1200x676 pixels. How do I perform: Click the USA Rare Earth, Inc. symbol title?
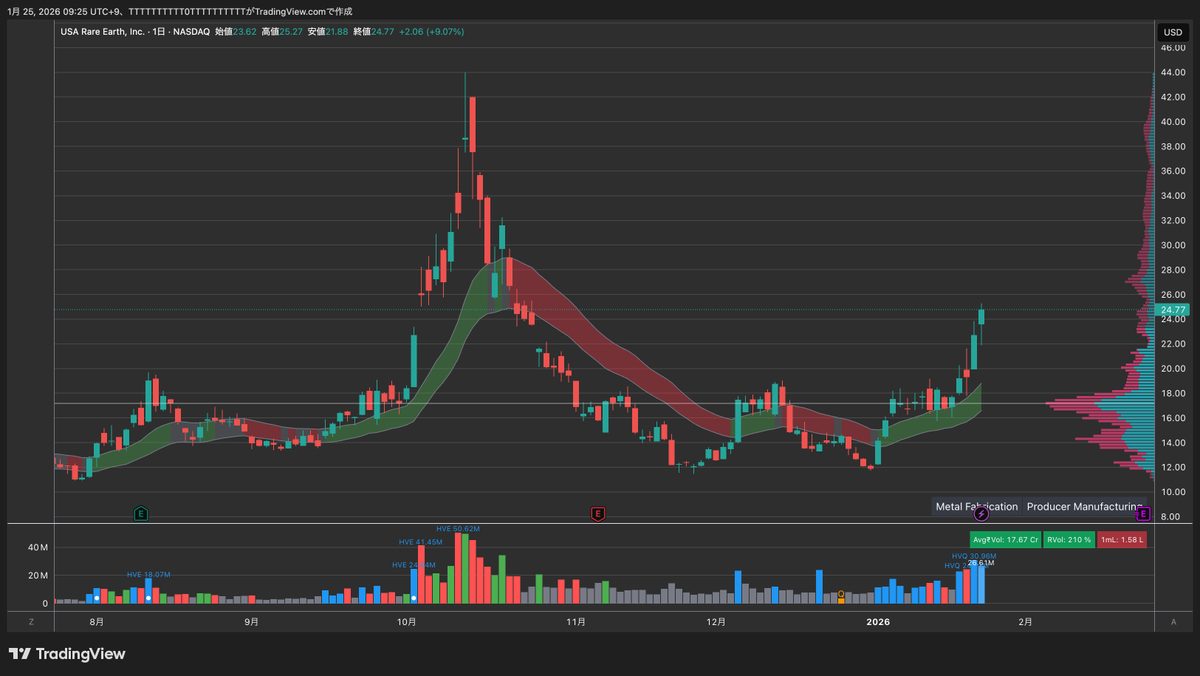click(x=101, y=32)
